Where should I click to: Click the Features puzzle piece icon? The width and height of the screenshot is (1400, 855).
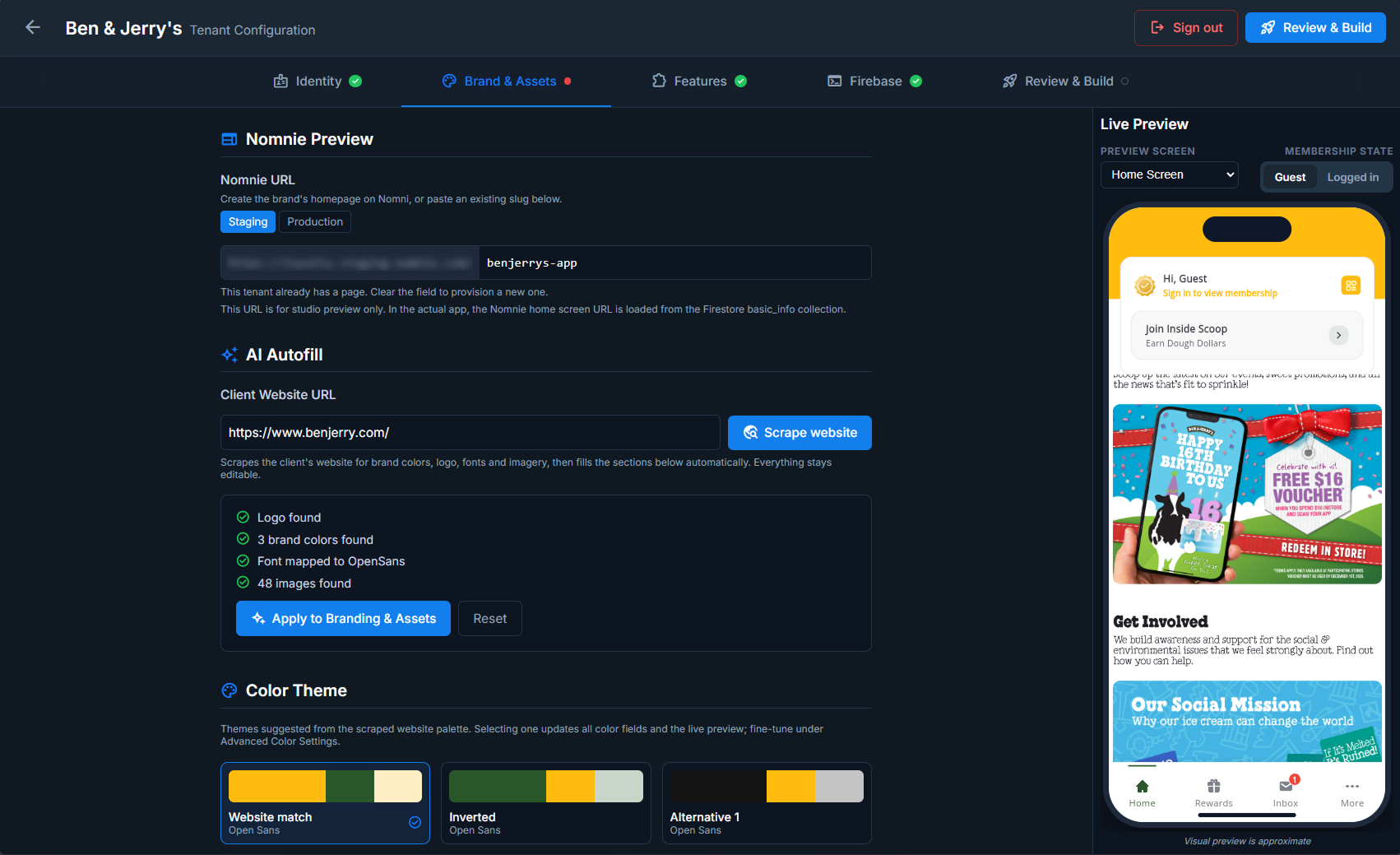pos(659,81)
